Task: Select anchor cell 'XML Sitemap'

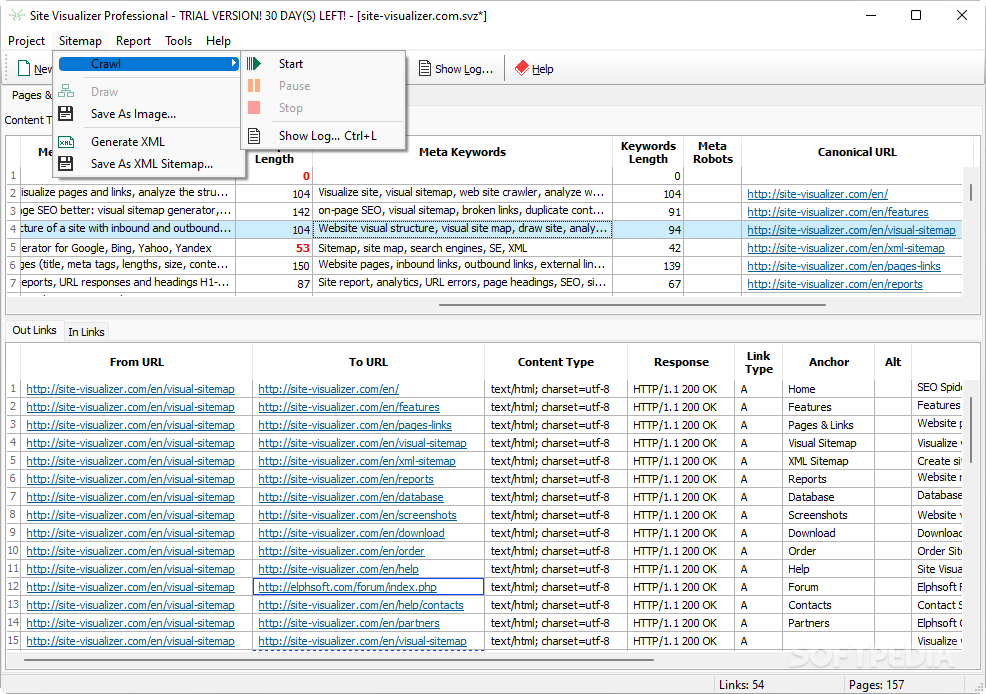Action: (829, 461)
